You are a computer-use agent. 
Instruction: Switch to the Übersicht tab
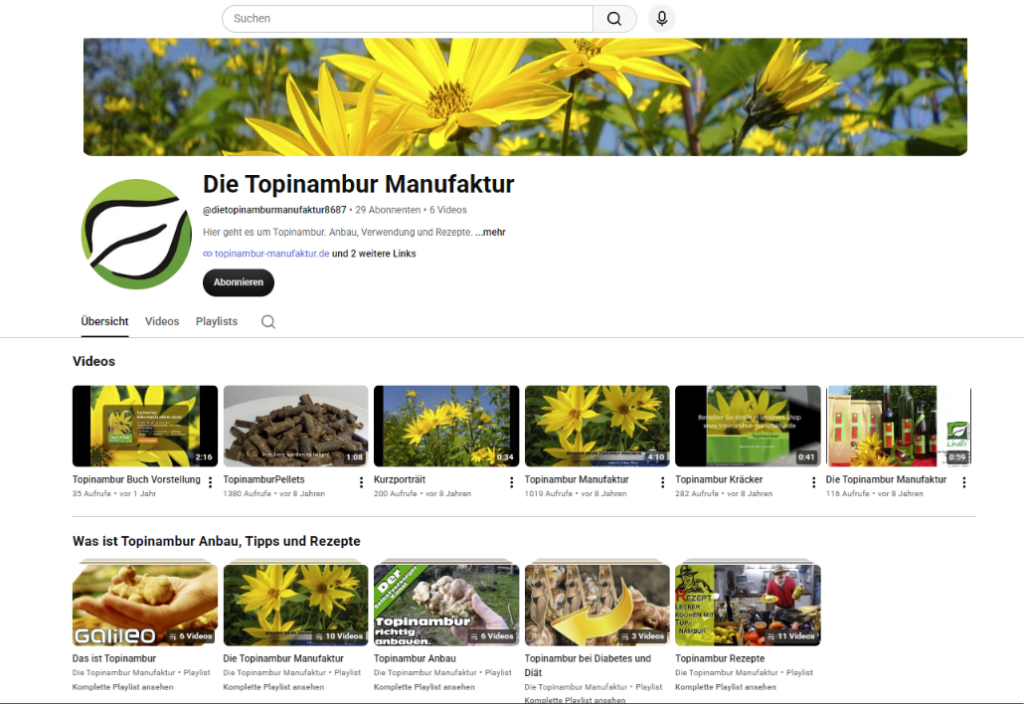click(x=104, y=321)
